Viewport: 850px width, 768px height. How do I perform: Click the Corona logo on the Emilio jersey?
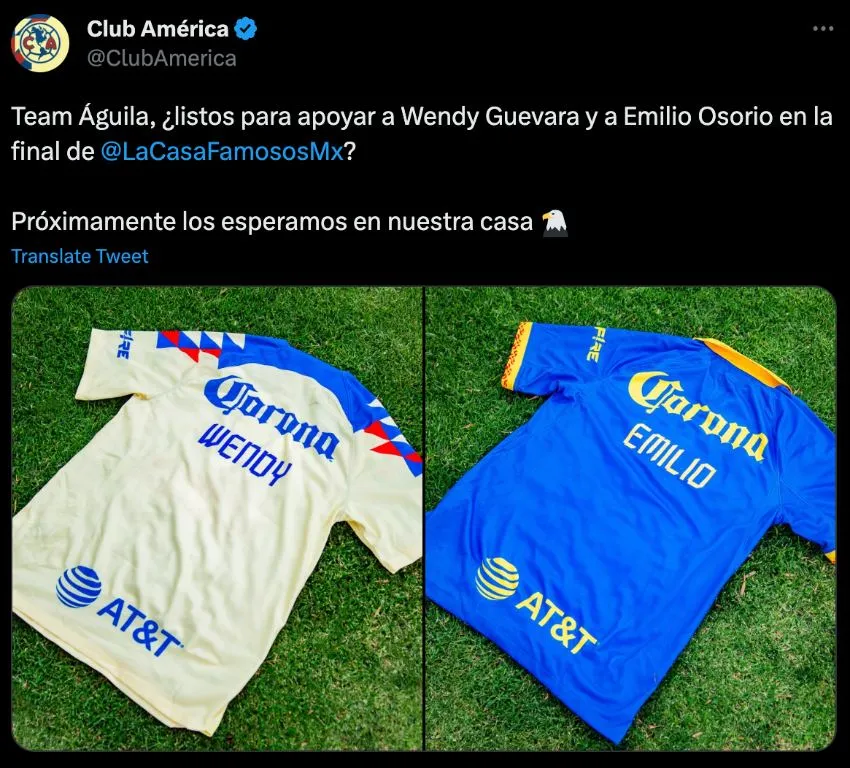pos(698,415)
